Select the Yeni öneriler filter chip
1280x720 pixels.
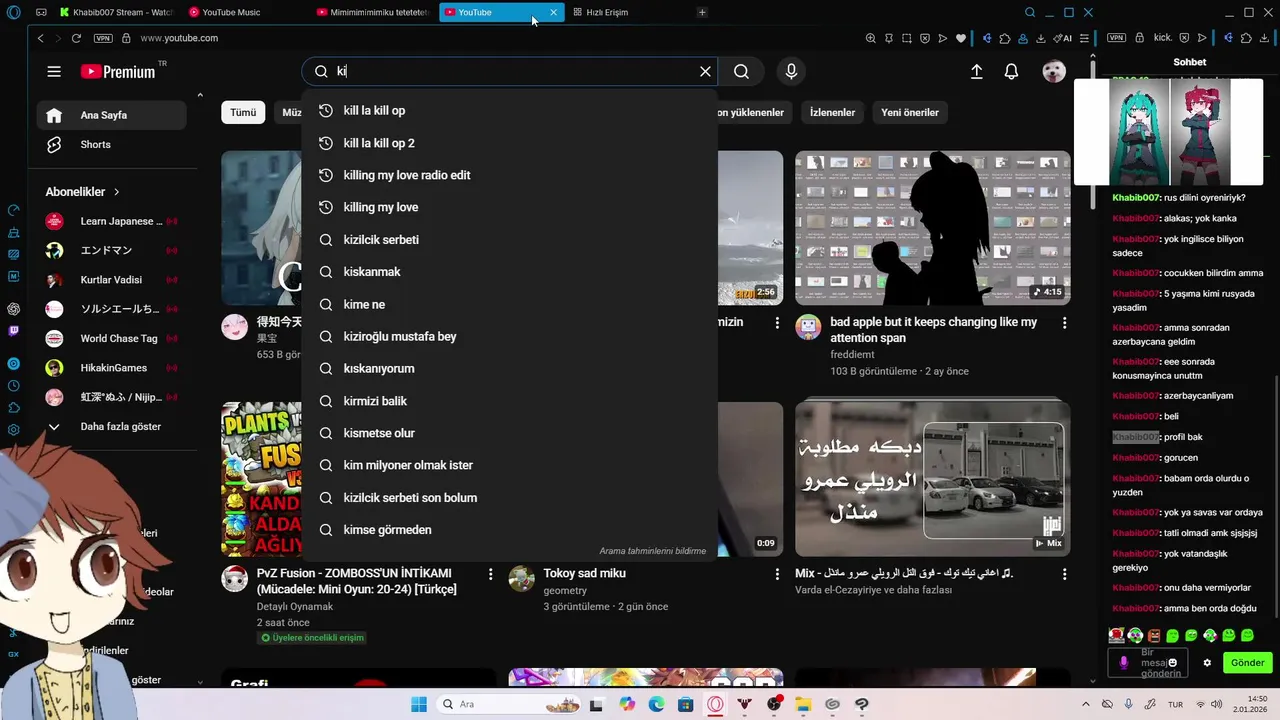click(x=909, y=112)
